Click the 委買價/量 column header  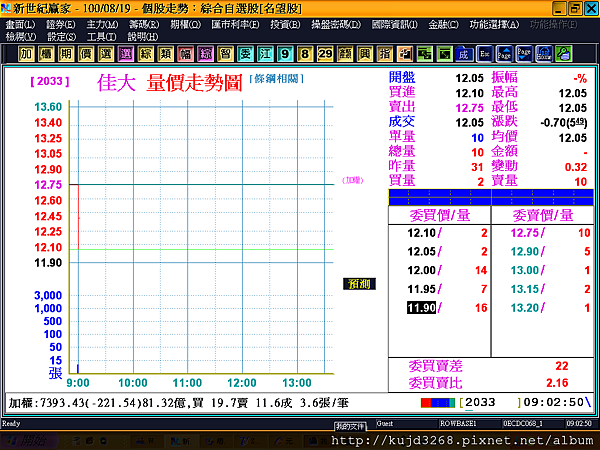click(440, 215)
